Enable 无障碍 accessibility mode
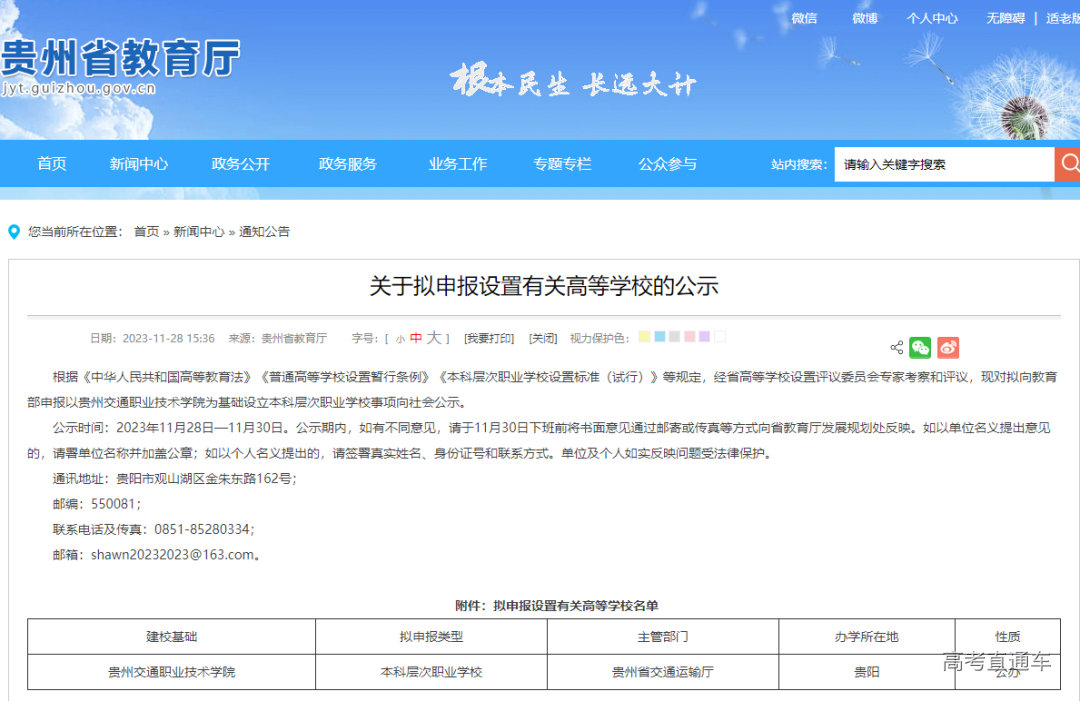Screen dimensions: 1080x701 tap(1008, 18)
